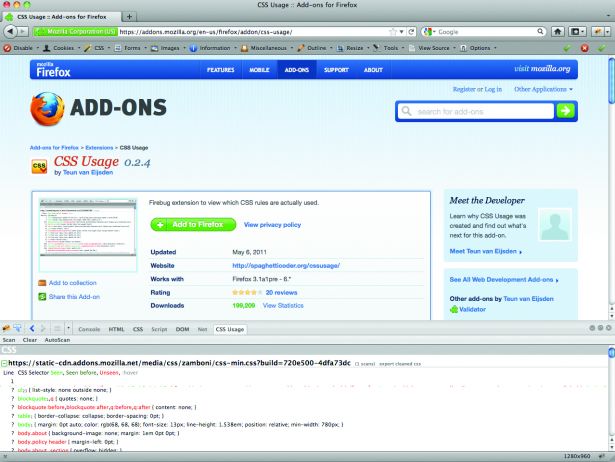615x462 pixels.
Task: Toggle AutoScan in CSS Usage panel
Action: coord(57,340)
